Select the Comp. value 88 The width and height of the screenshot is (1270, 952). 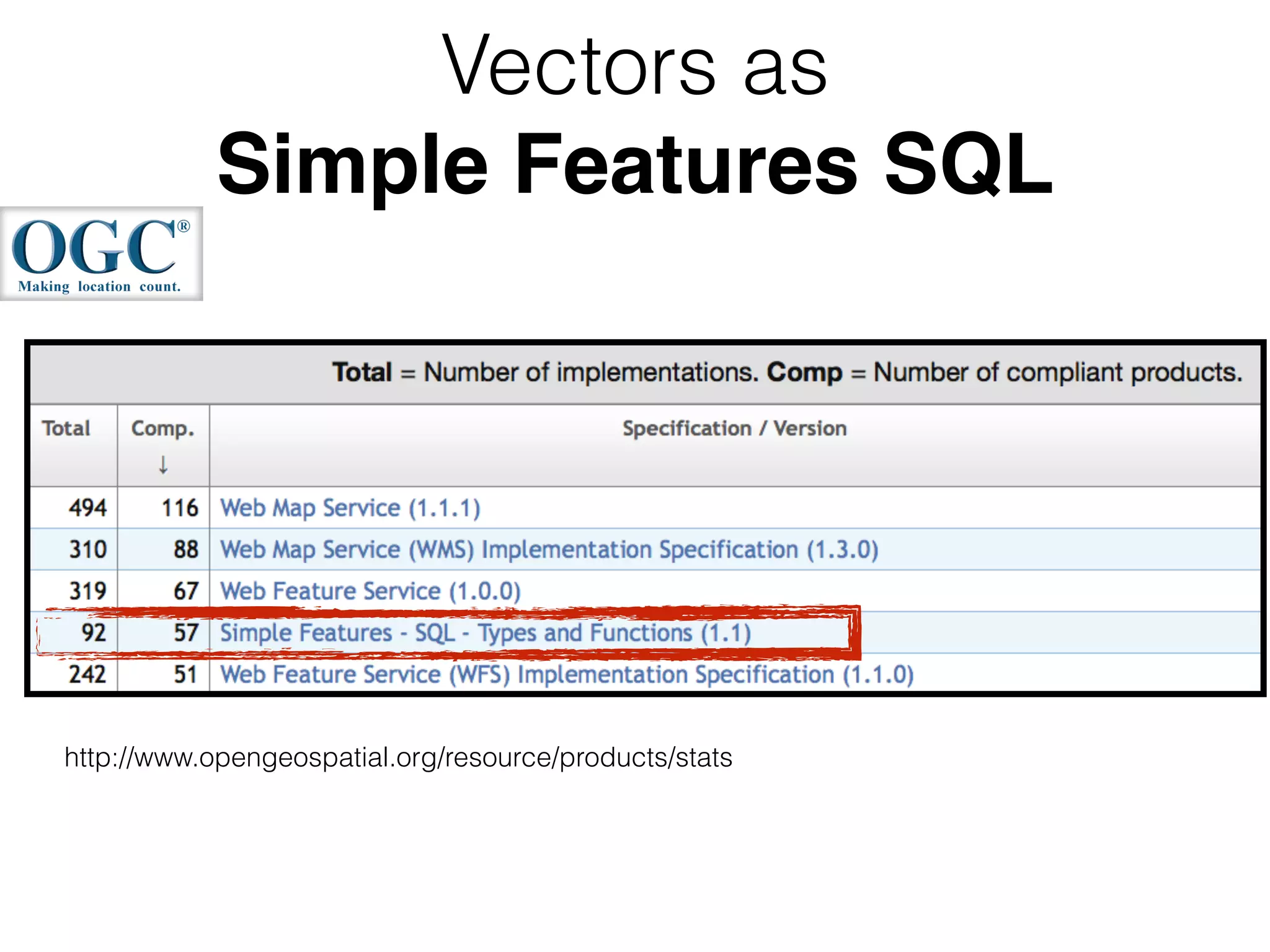click(x=186, y=550)
